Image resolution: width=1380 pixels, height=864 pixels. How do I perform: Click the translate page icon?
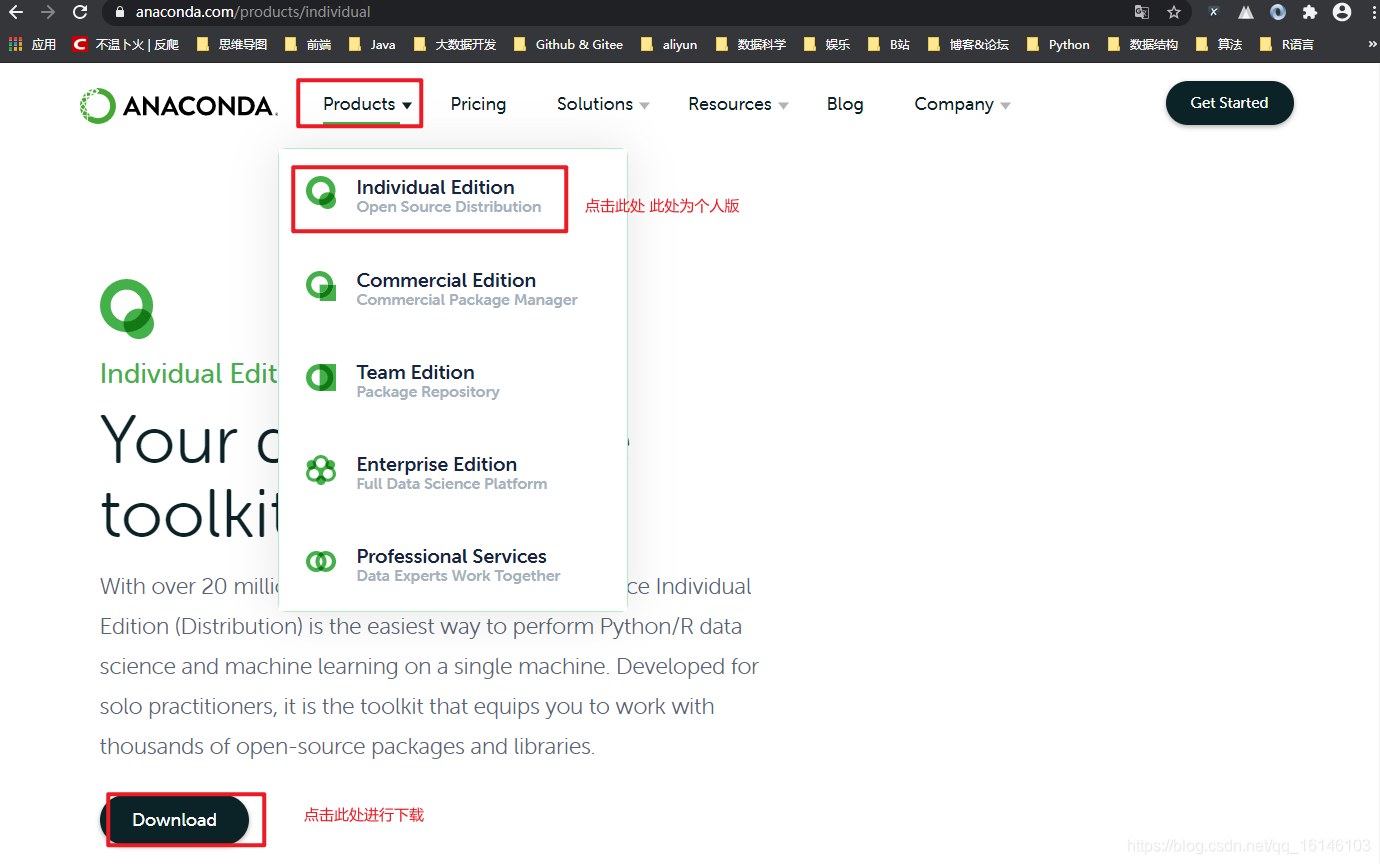point(1142,12)
